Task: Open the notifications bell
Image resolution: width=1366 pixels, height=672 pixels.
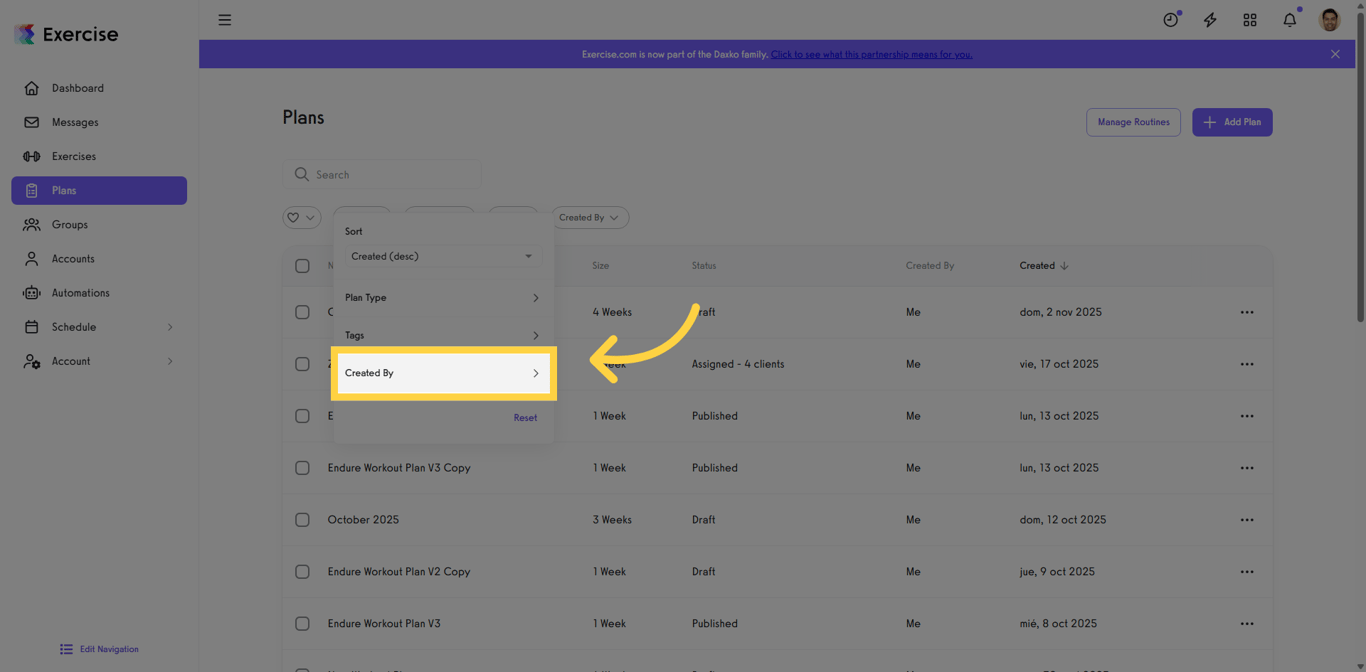Action: (1290, 20)
